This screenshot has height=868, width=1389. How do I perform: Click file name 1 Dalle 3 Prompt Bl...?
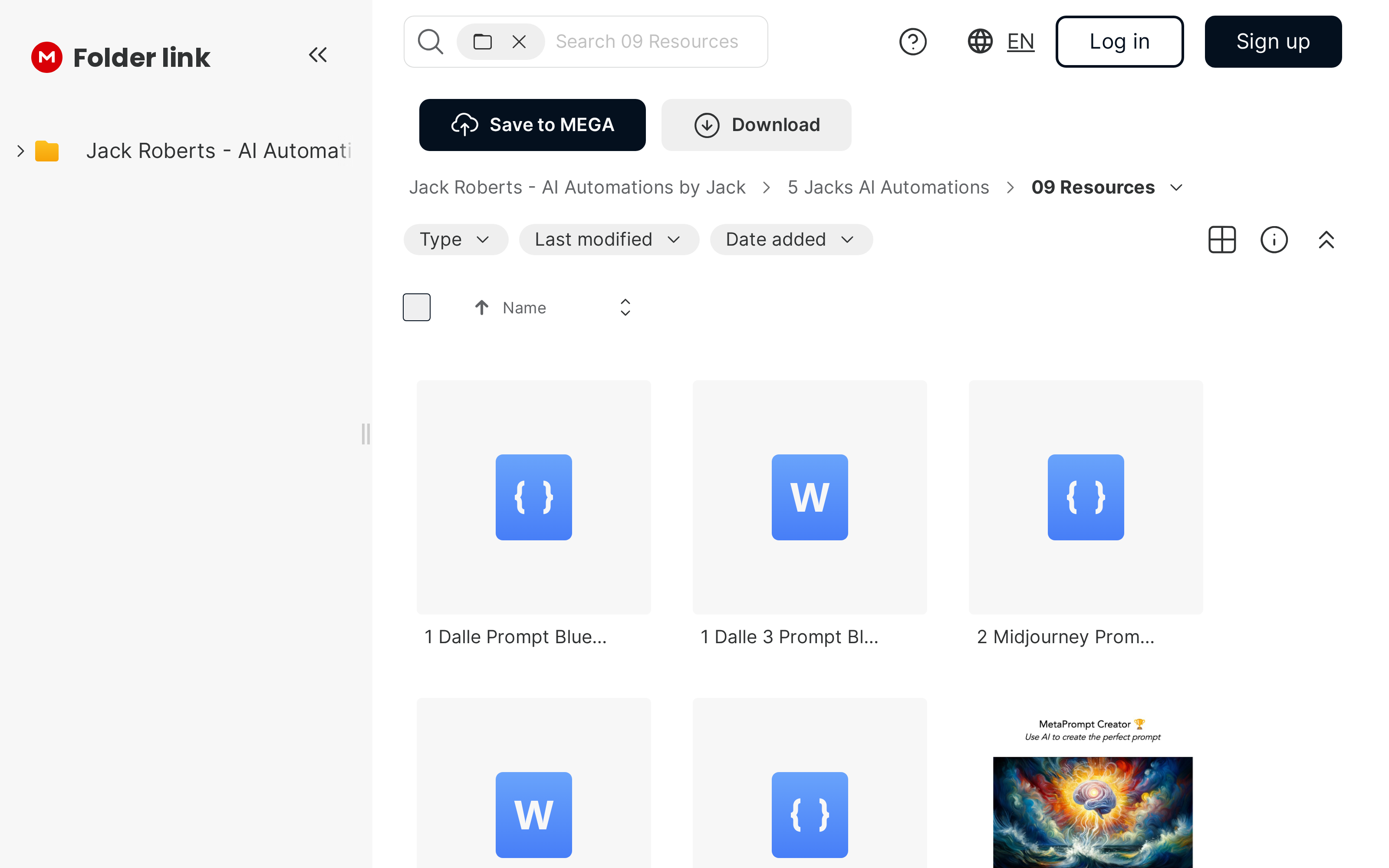click(789, 637)
